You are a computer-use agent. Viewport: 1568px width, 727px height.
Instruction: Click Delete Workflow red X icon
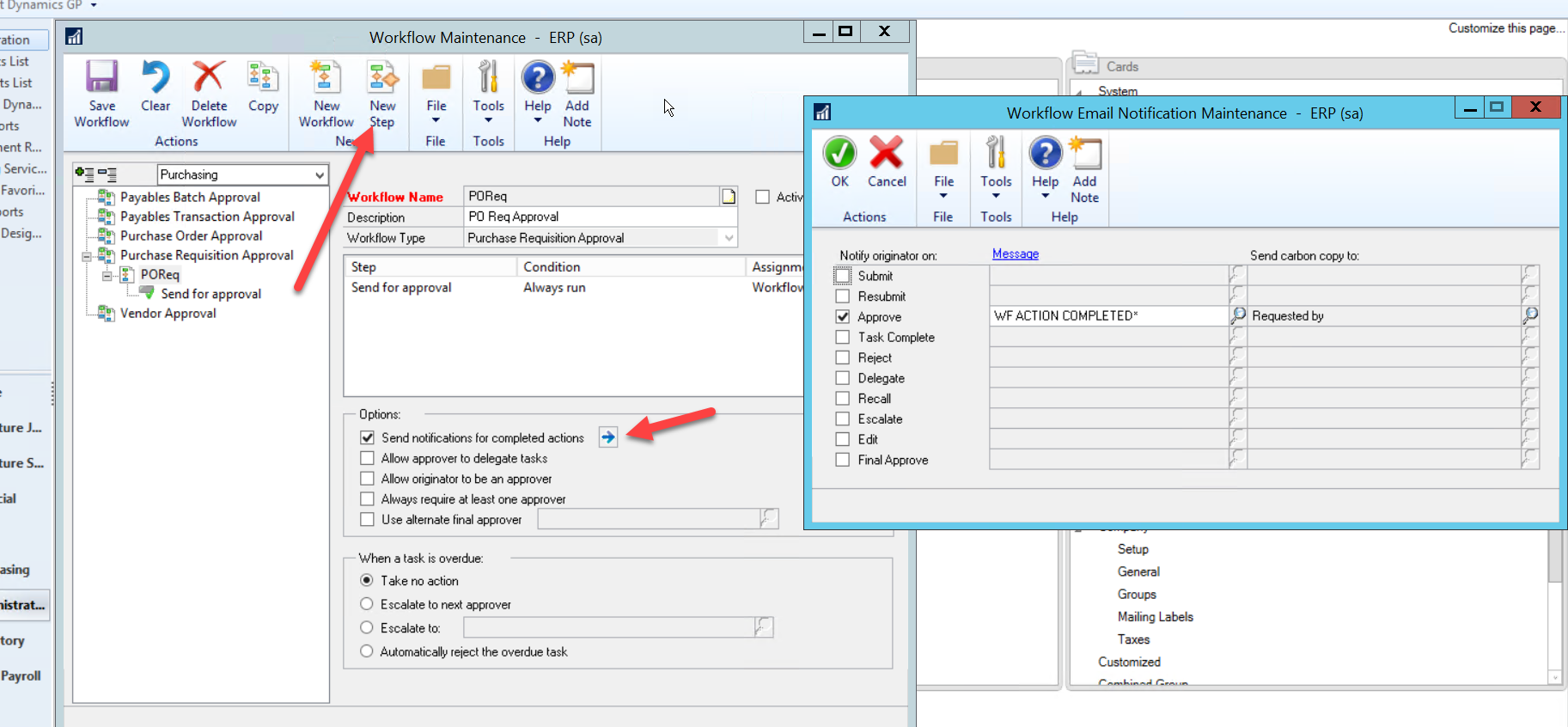point(209,76)
